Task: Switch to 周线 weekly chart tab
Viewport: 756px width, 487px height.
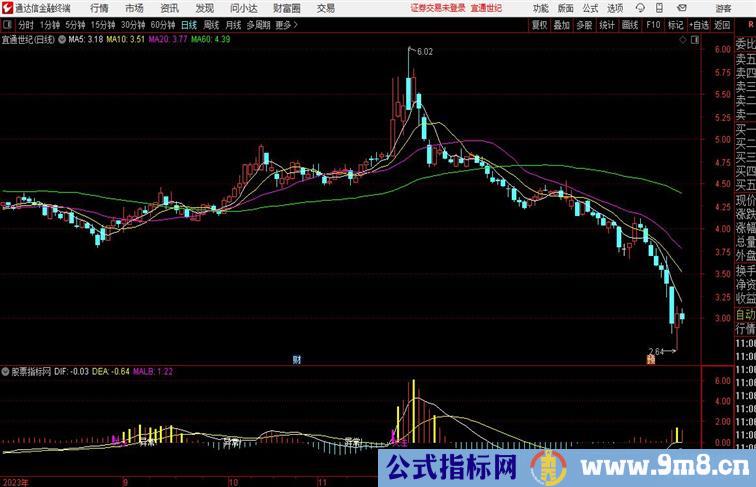Action: click(211, 25)
